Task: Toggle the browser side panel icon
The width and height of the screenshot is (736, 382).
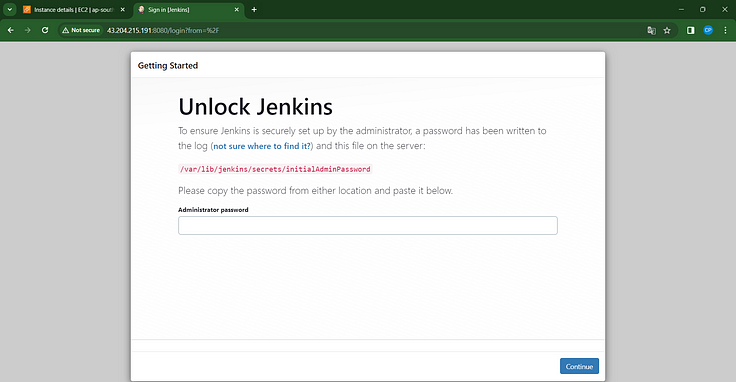Action: (690, 30)
